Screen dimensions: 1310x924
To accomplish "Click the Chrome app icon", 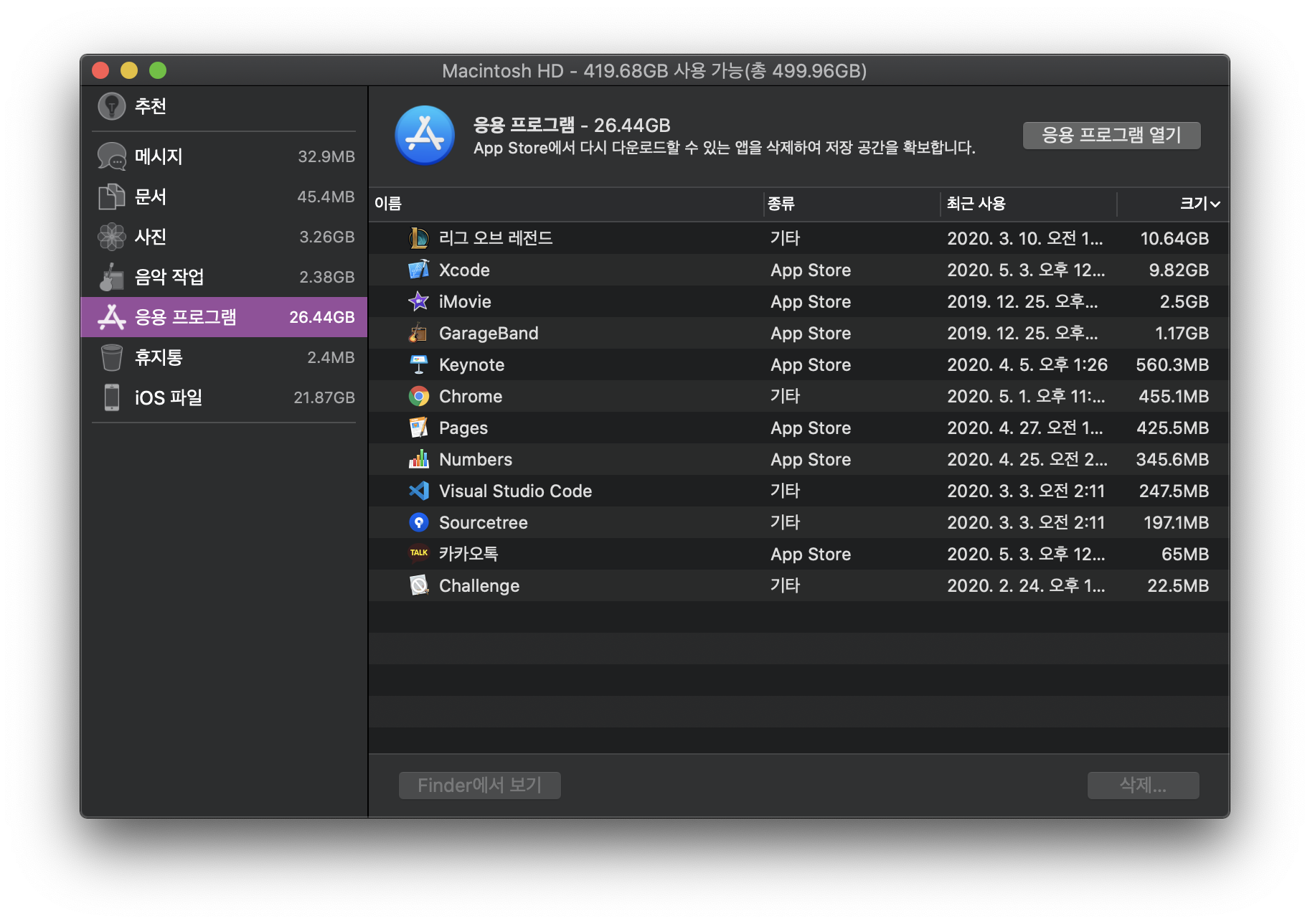I will coord(419,396).
